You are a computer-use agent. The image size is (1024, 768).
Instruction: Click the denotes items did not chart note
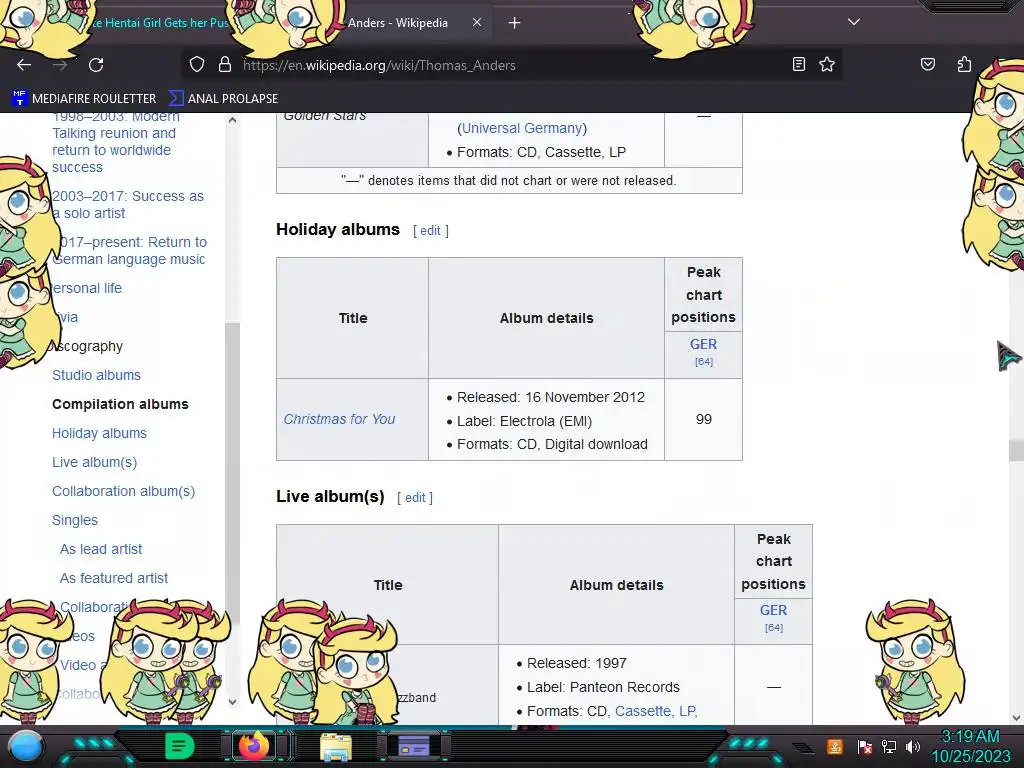click(x=509, y=181)
